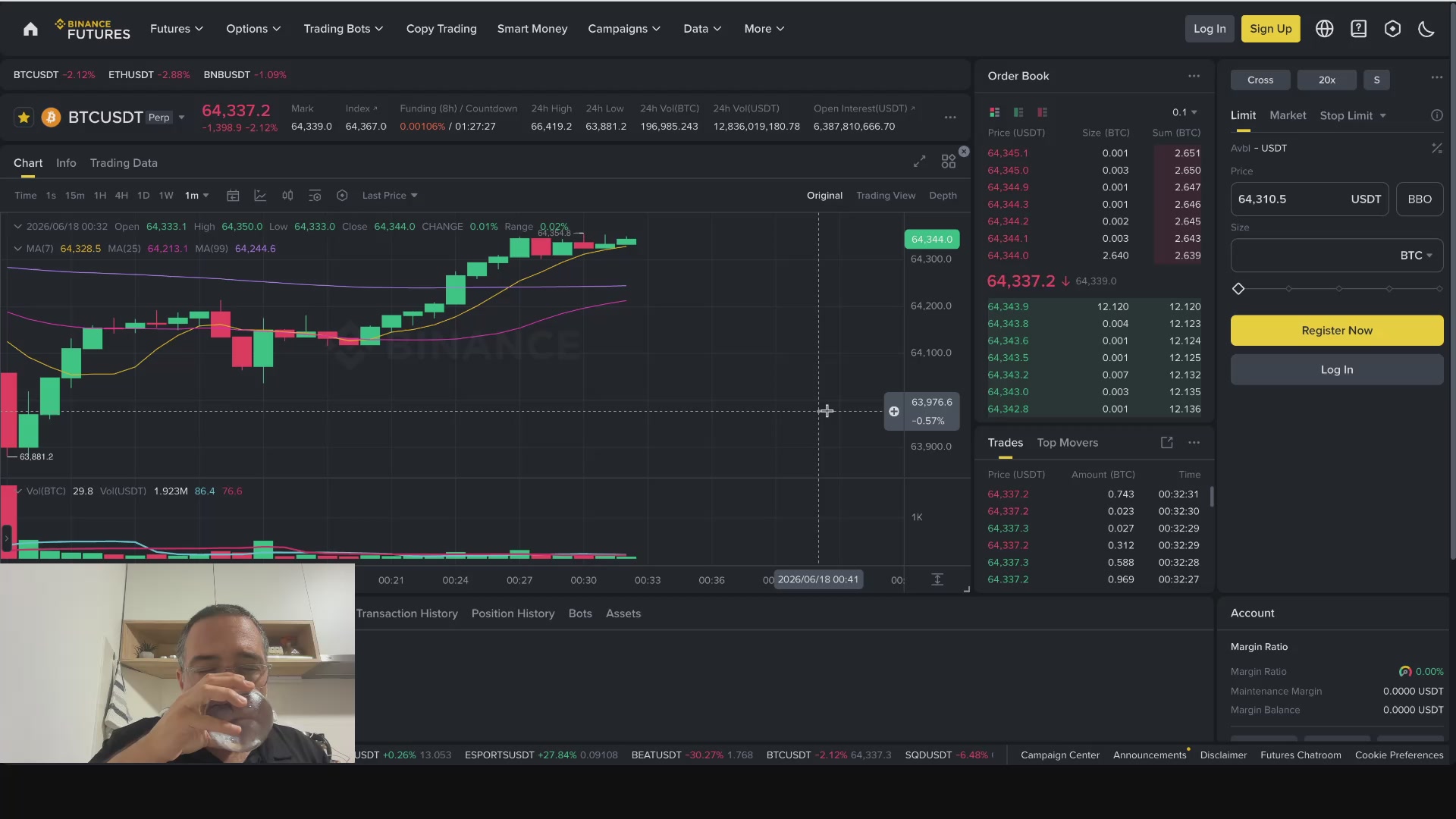The height and width of the screenshot is (819, 1456).
Task: Select 15m chart interval
Action: [74, 196]
